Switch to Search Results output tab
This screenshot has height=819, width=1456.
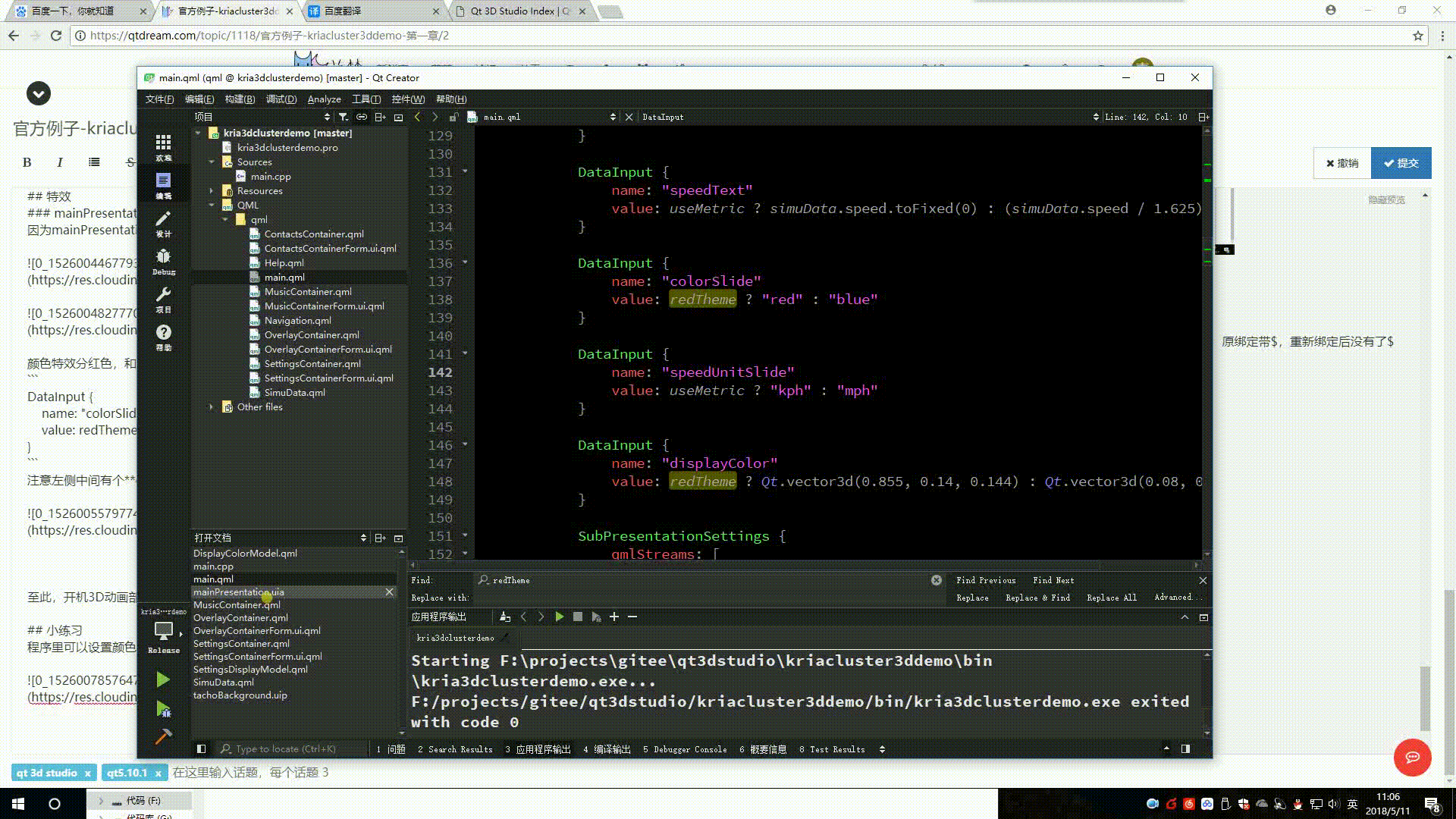coord(454,749)
